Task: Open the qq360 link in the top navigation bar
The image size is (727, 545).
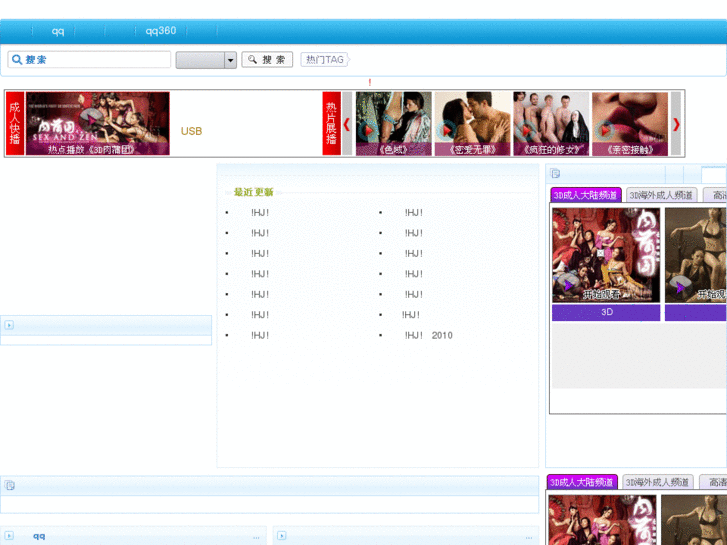Action: click(x=161, y=31)
